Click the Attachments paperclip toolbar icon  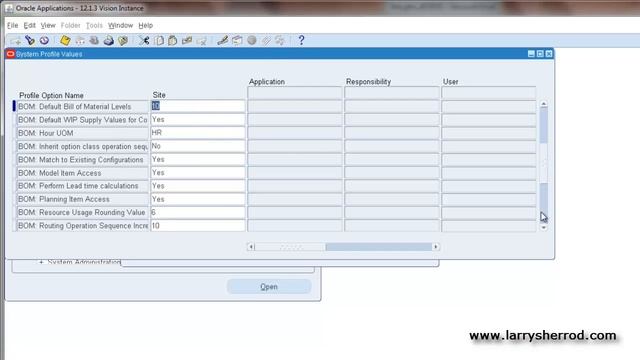266,40
